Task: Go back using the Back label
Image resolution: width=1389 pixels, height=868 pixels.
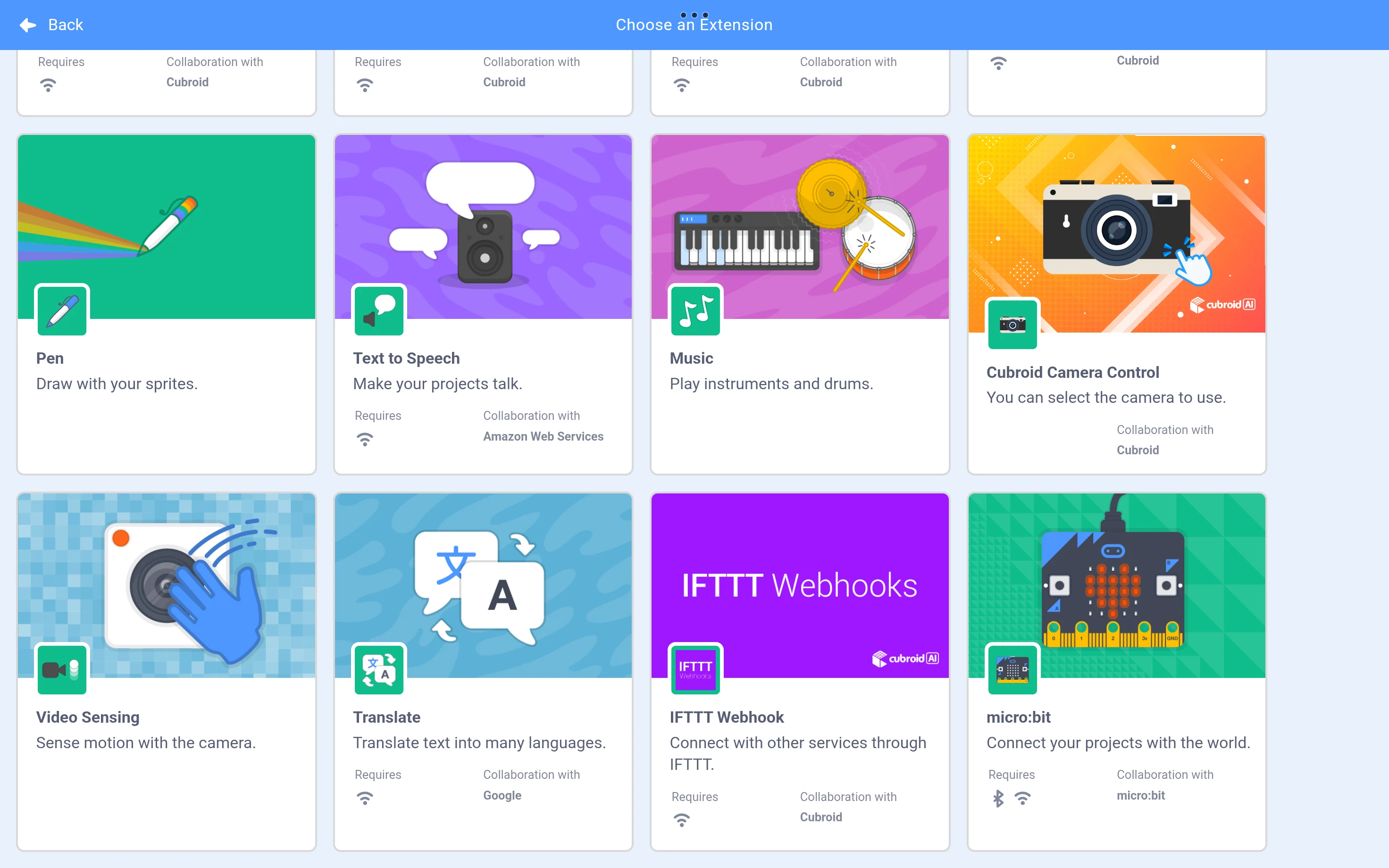Action: coord(66,25)
